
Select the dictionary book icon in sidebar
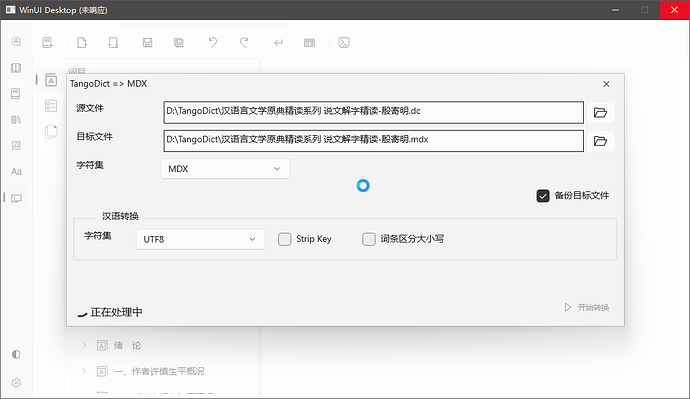pyautogui.click(x=16, y=94)
